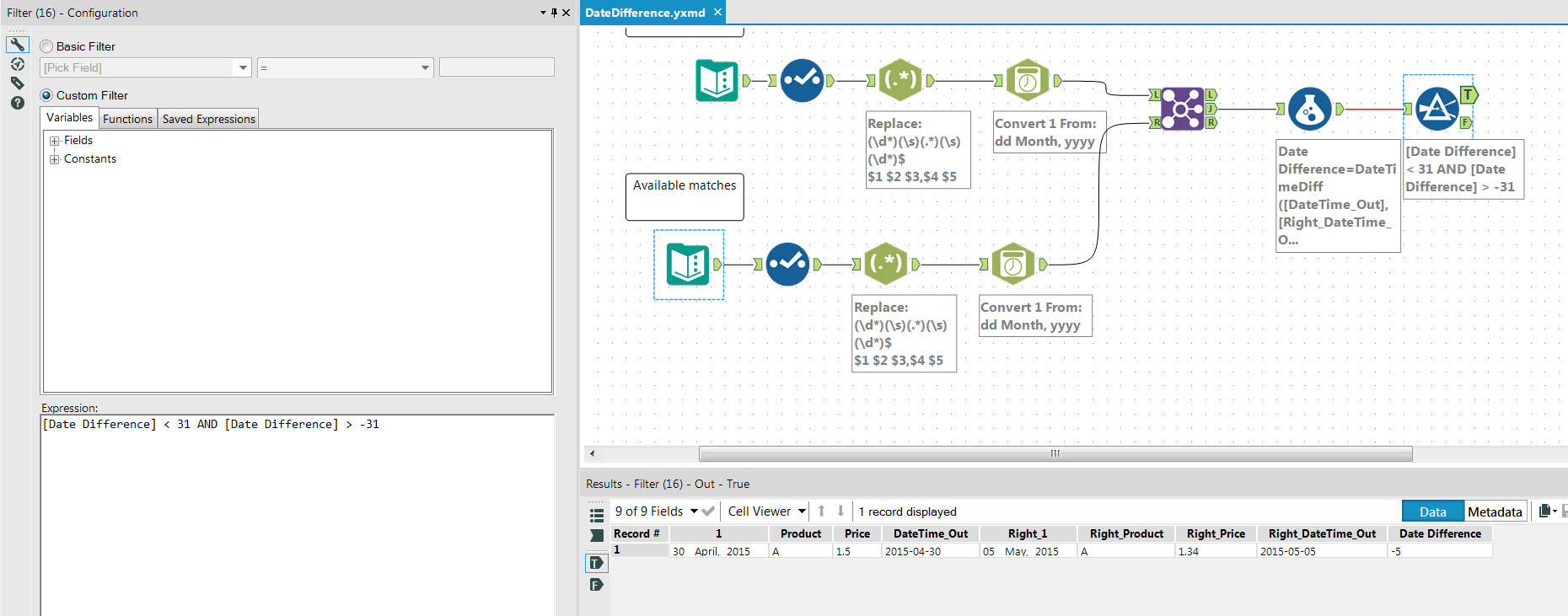Screen dimensions: 1568x616
Task: Switch to the Functions tab
Action: (127, 119)
